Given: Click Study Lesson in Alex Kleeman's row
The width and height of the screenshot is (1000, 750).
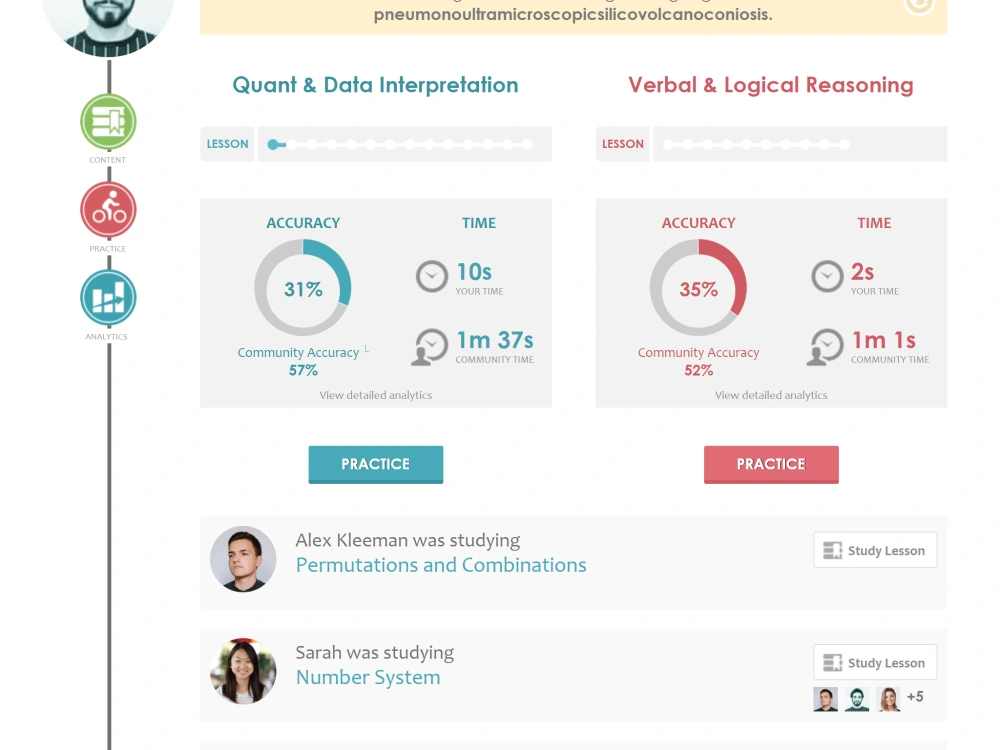Looking at the screenshot, I should pyautogui.click(x=875, y=550).
